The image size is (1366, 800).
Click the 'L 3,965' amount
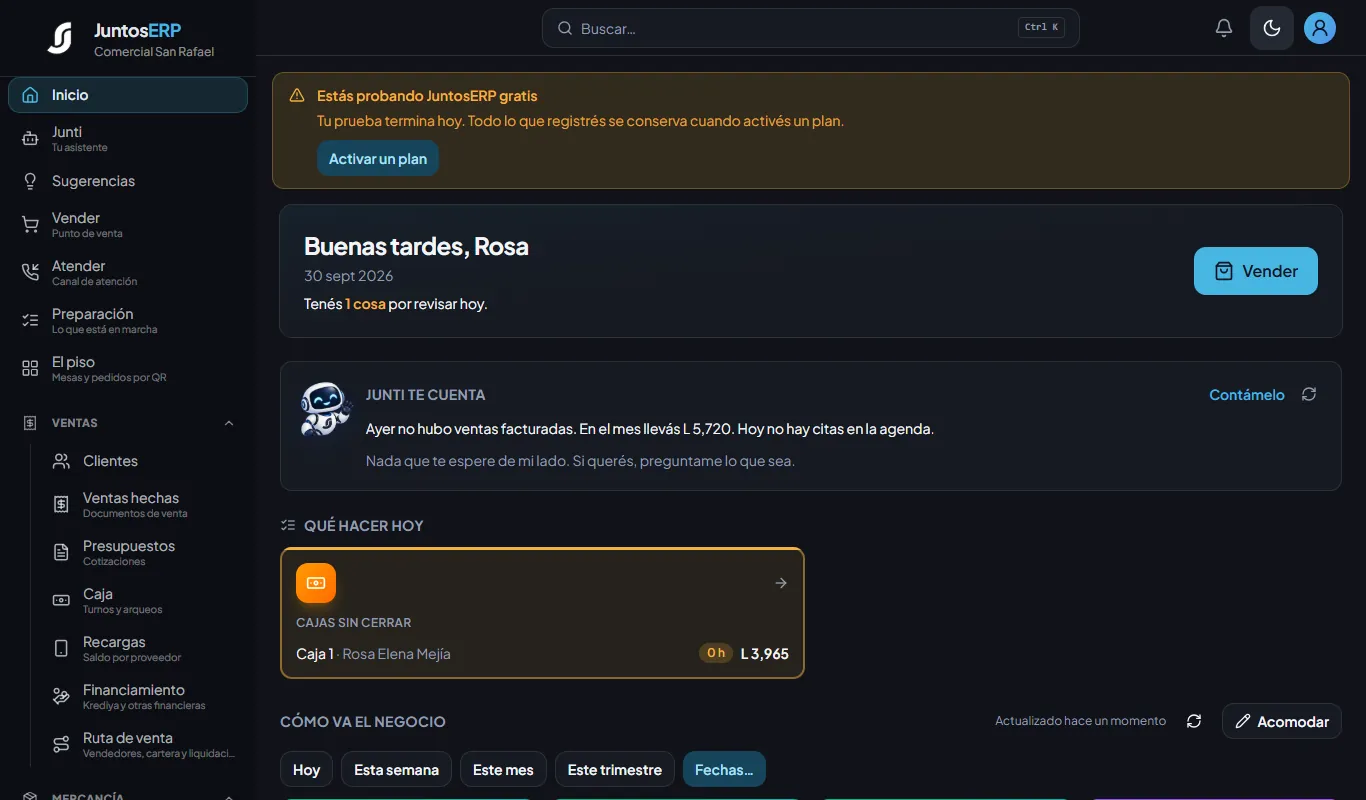pos(765,654)
